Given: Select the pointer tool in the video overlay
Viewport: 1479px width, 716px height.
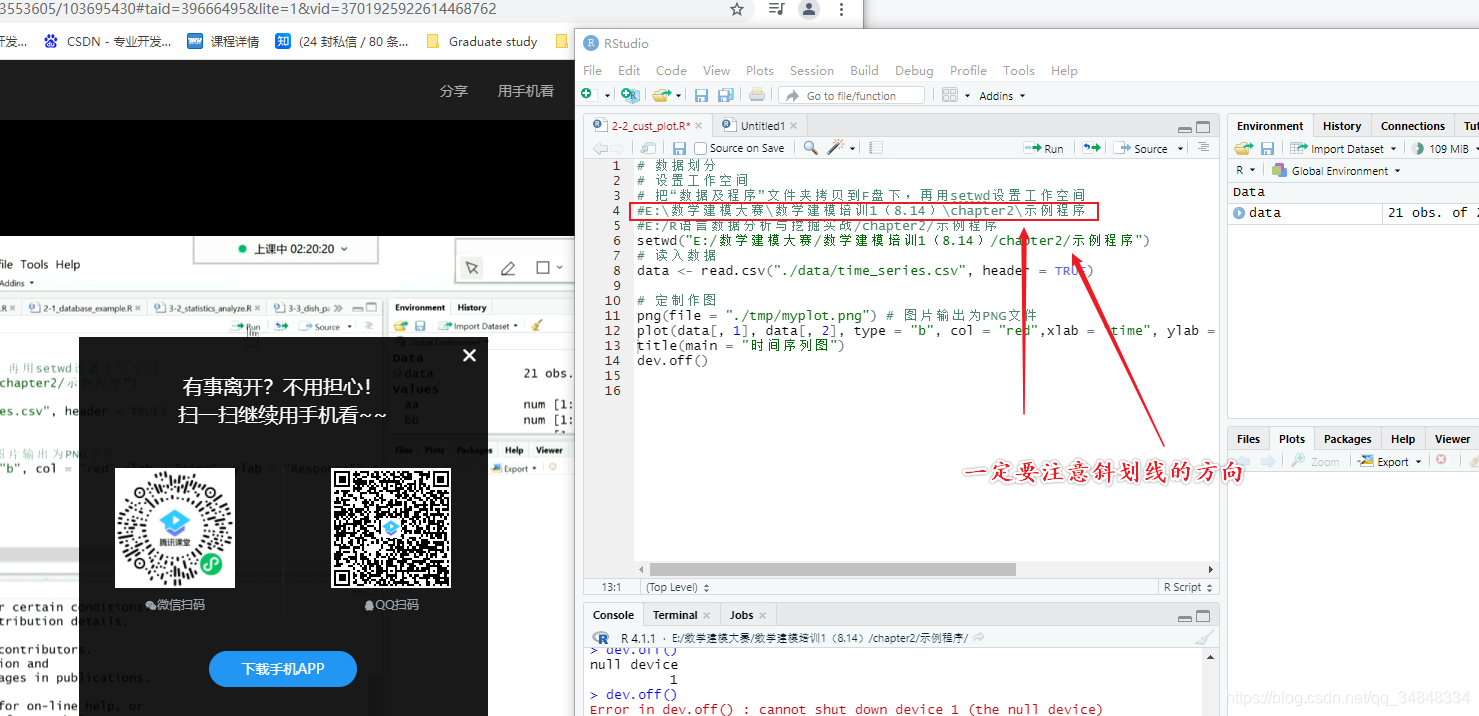Looking at the screenshot, I should point(472,267).
